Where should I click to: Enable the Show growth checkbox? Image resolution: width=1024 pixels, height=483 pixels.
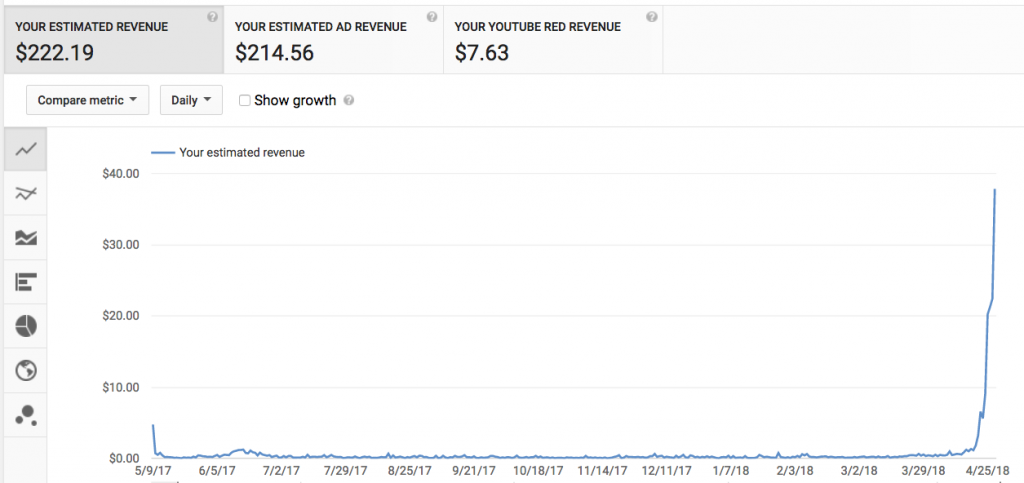click(245, 100)
